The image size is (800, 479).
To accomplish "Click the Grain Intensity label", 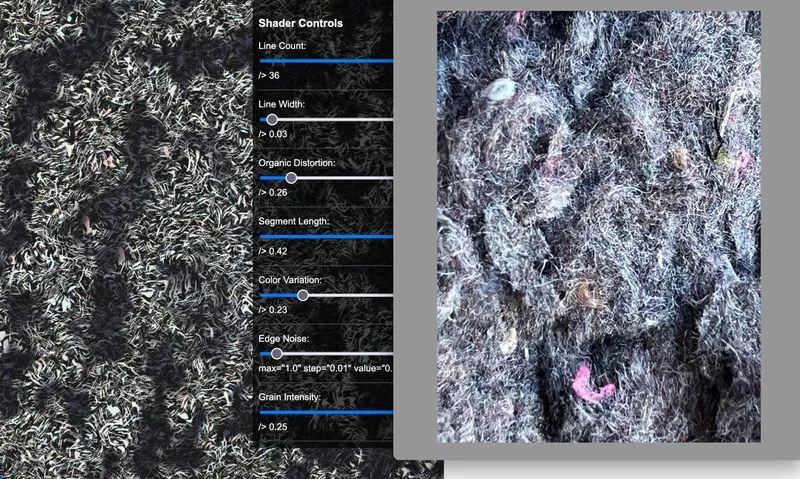I will 289,397.
